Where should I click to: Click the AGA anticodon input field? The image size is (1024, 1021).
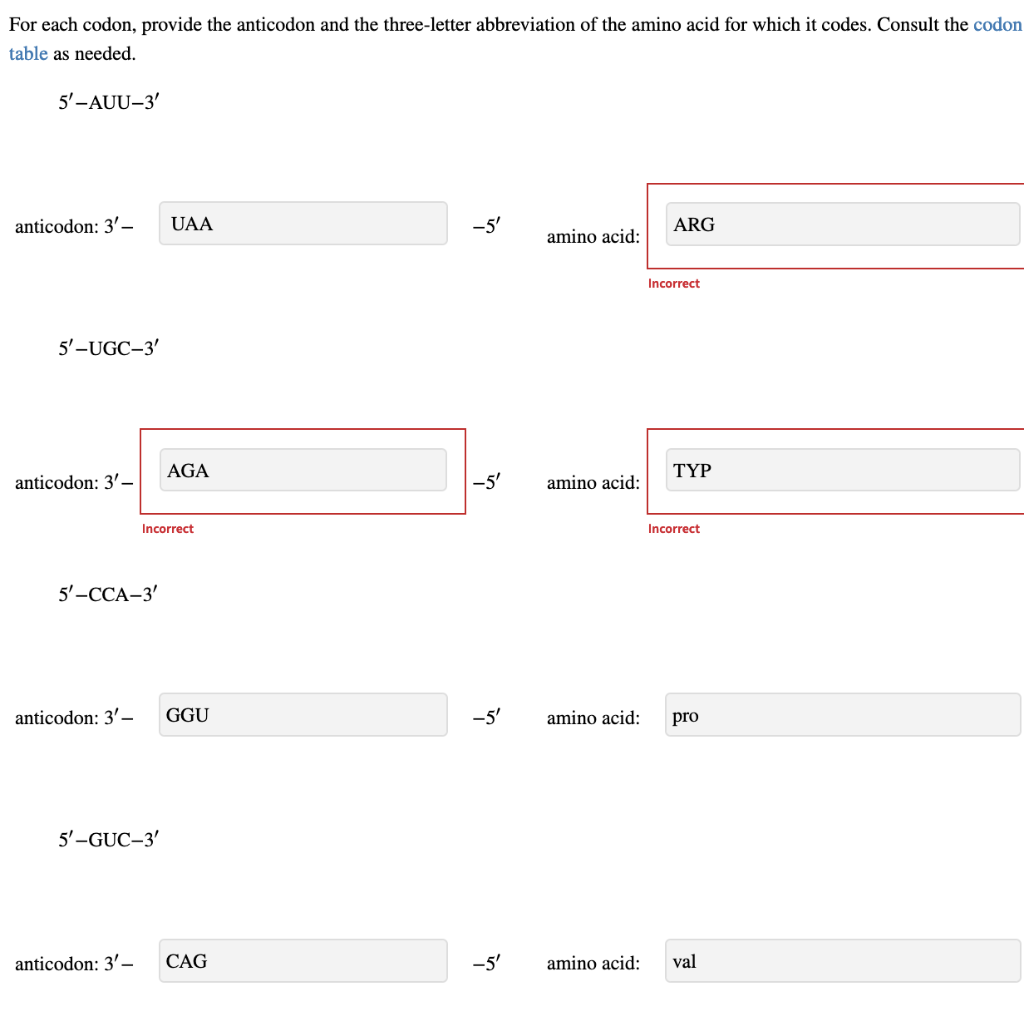(302, 469)
